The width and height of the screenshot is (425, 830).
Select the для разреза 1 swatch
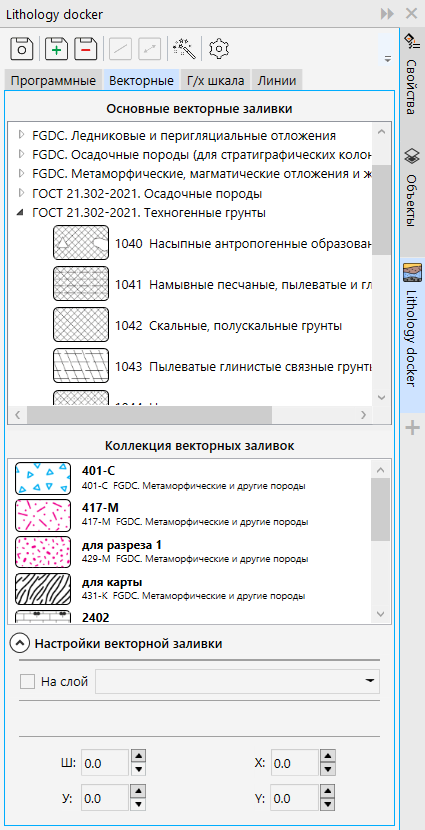tap(43, 552)
